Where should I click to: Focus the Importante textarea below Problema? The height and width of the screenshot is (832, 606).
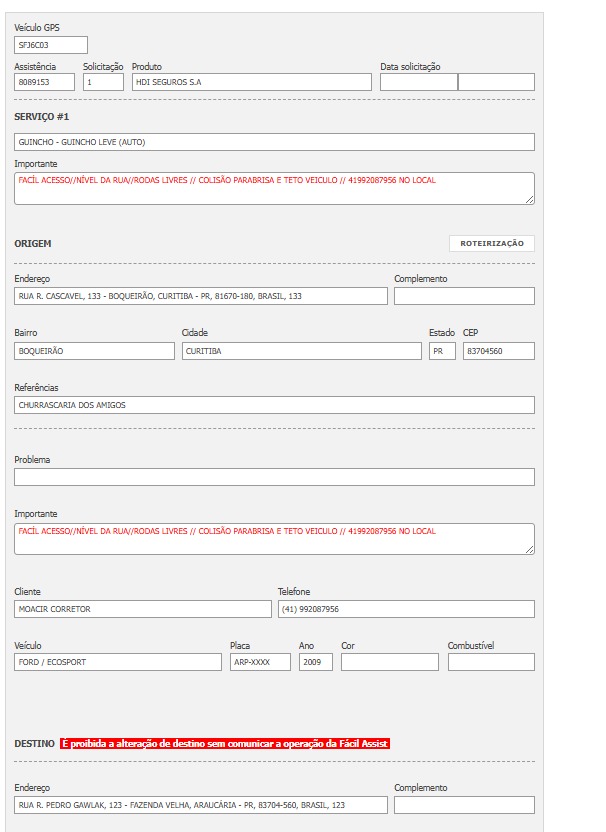click(x=274, y=539)
